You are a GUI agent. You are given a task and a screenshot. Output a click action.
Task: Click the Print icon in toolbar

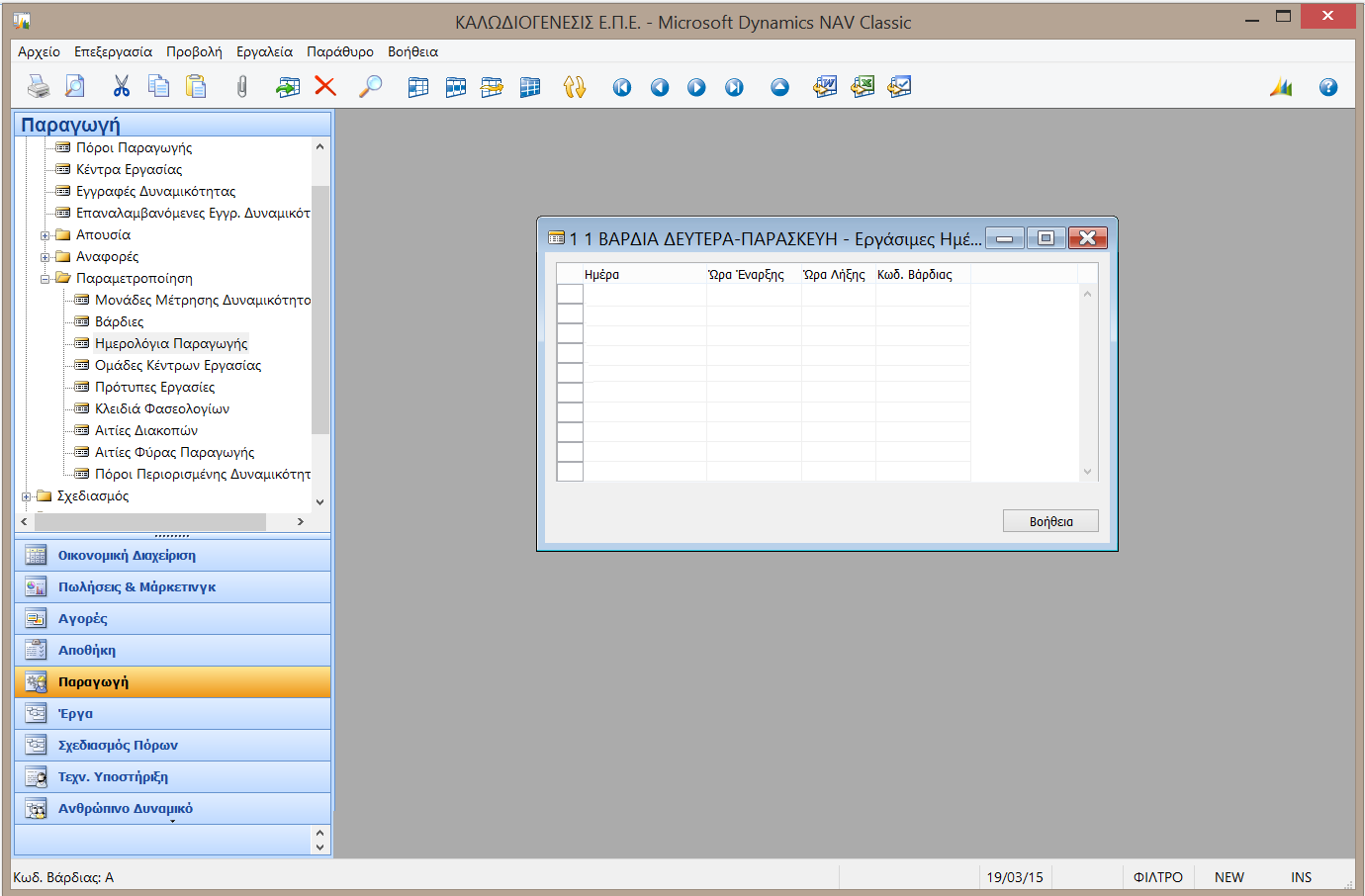coord(38,87)
